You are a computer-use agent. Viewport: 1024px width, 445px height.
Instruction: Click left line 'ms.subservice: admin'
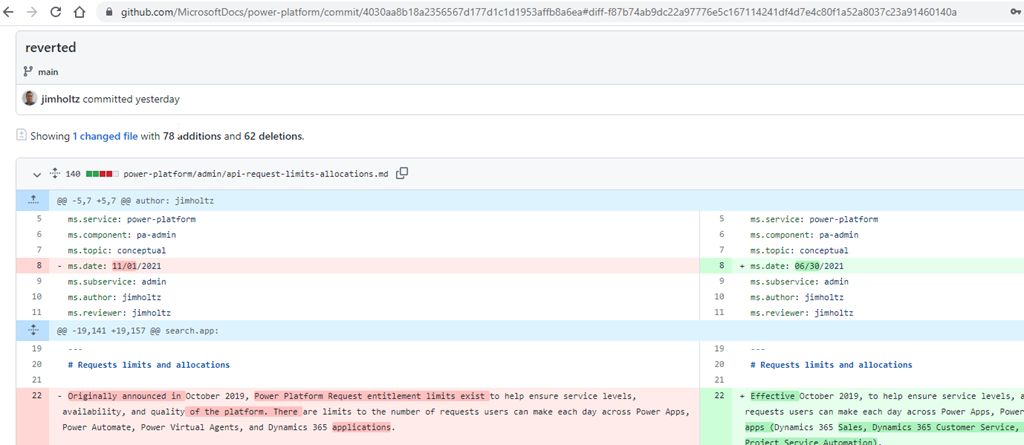point(116,282)
